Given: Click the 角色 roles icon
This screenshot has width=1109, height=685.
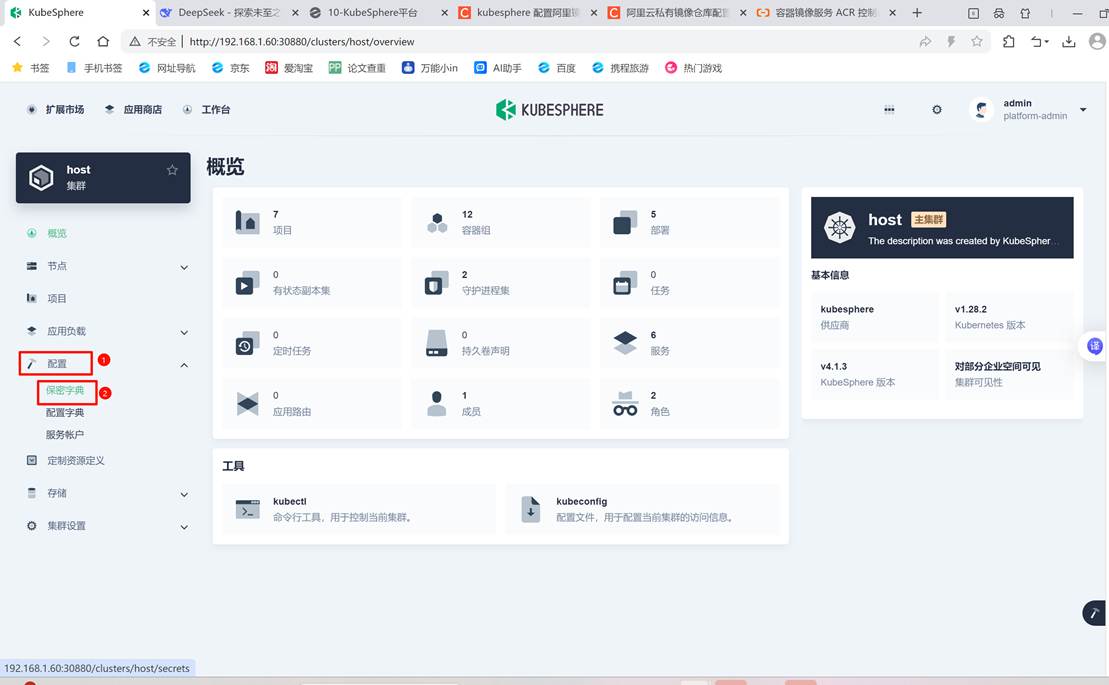Looking at the screenshot, I should coord(625,403).
